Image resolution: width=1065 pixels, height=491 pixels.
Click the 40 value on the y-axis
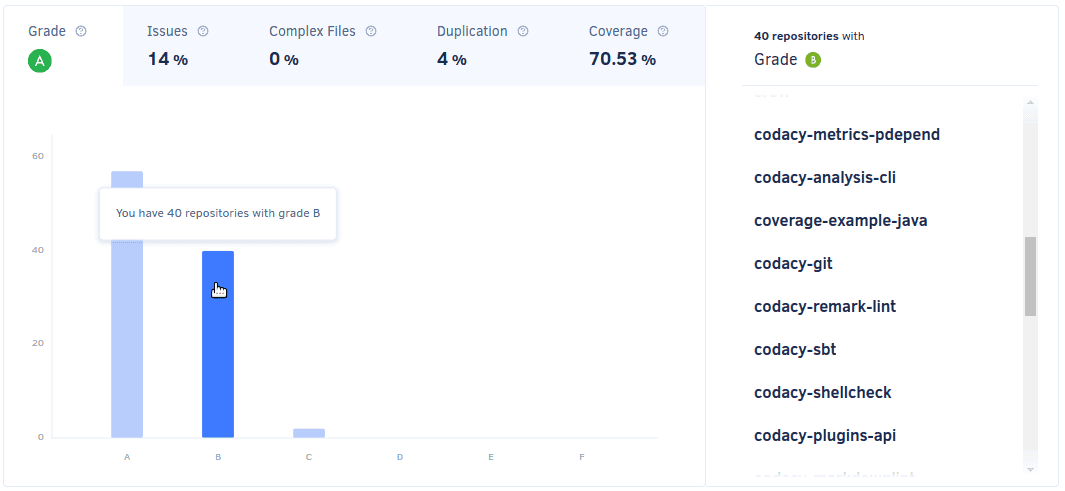38,250
